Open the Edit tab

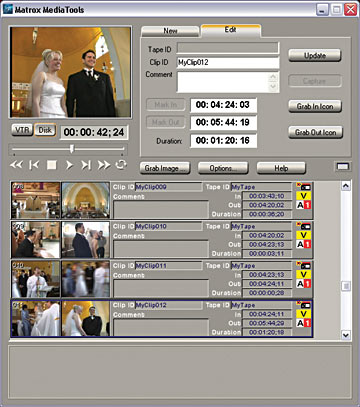coord(230,30)
